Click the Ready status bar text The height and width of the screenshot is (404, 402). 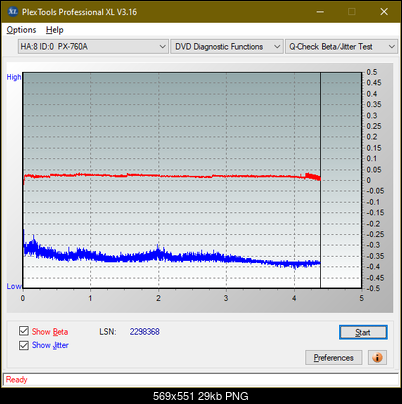pyautogui.click(x=16, y=379)
